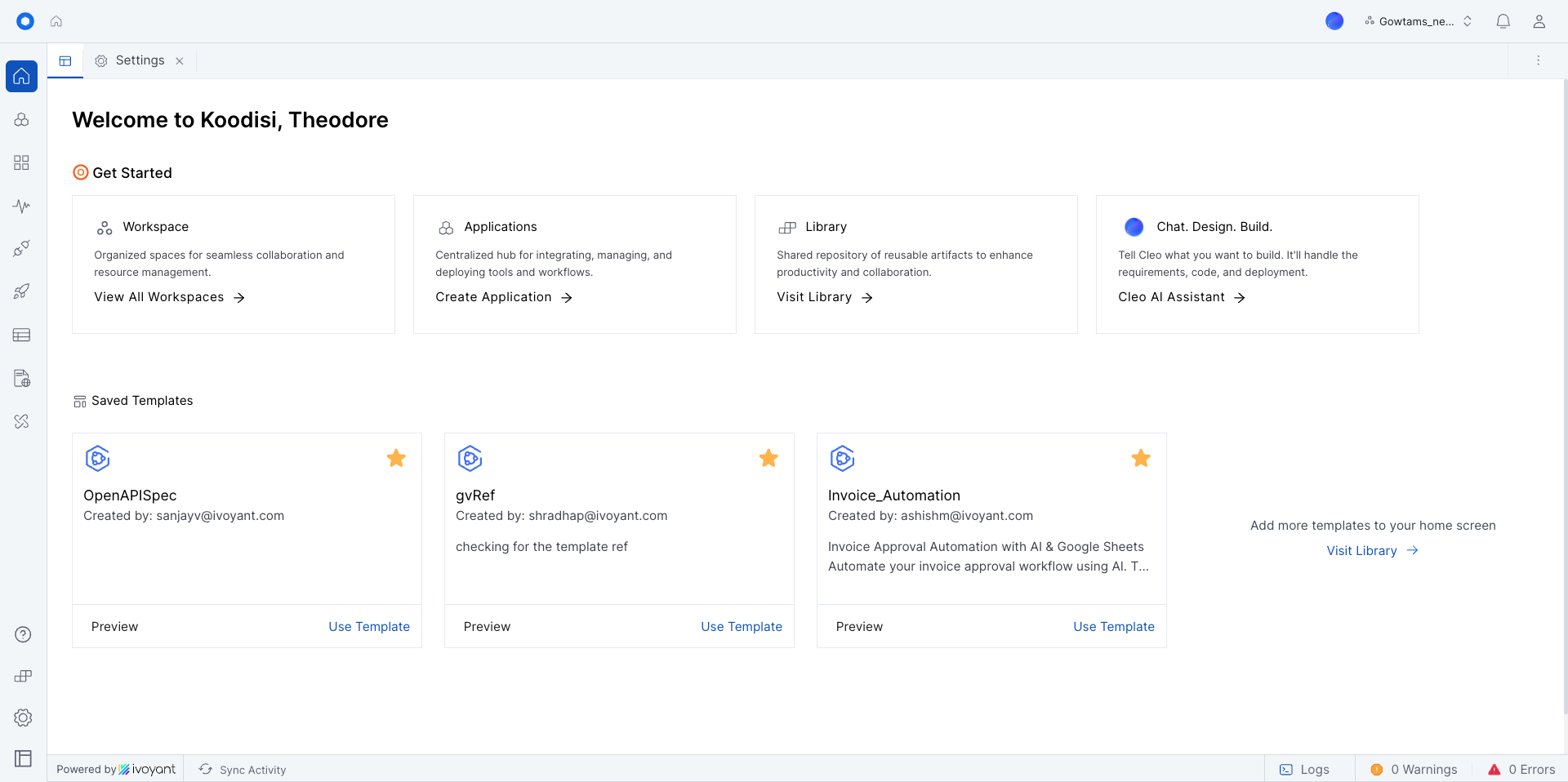This screenshot has height=782, width=1568.
Task: Unstar the Invoice_Automation template
Action: [1141, 458]
